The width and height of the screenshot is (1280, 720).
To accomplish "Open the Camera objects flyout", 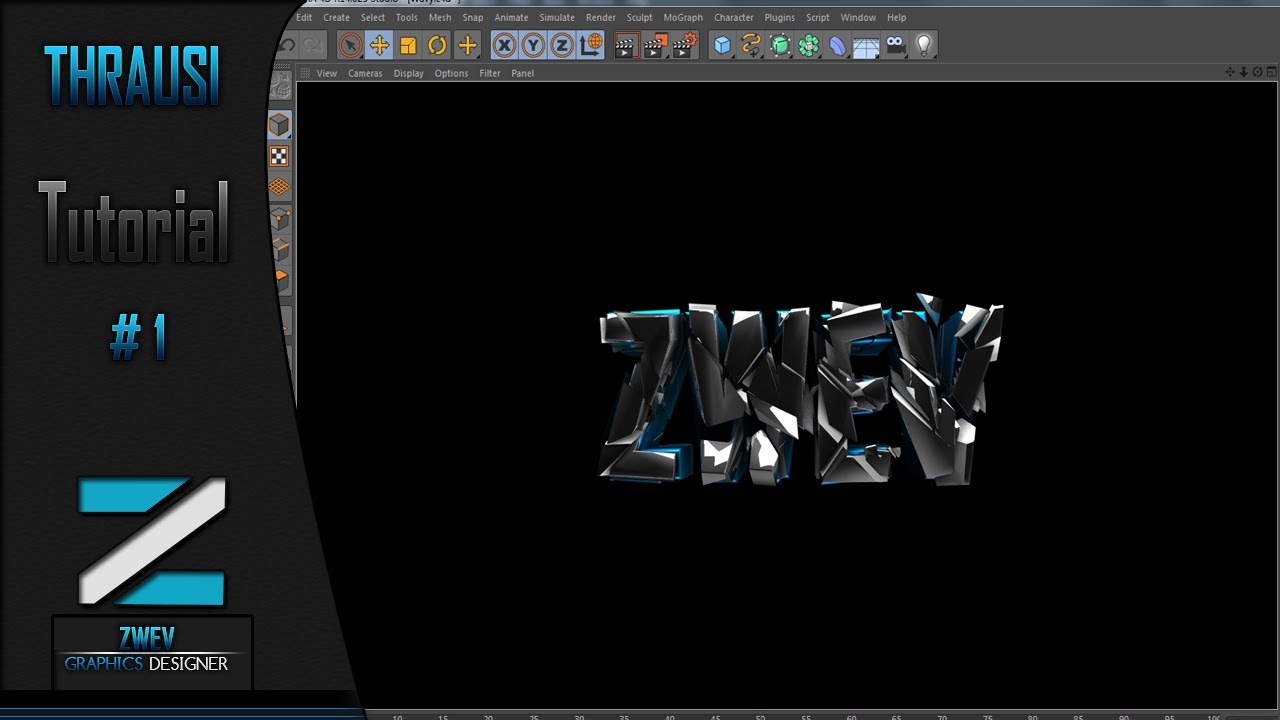I will coord(896,45).
